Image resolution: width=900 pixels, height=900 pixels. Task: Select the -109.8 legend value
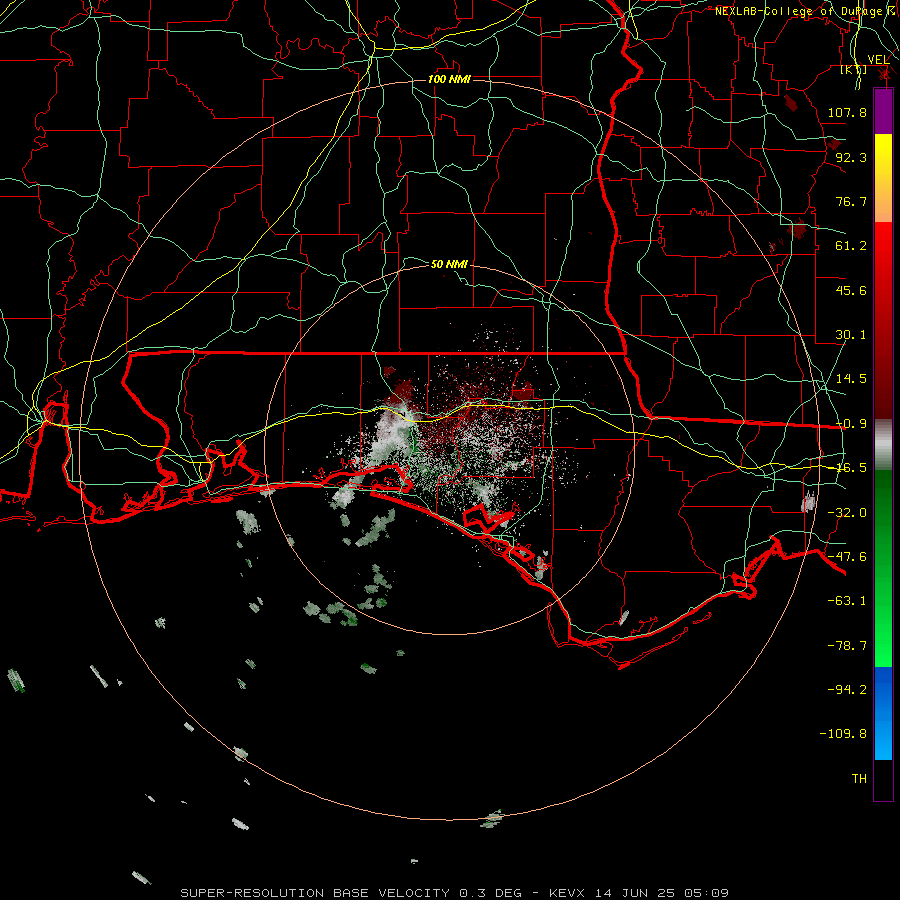point(843,734)
